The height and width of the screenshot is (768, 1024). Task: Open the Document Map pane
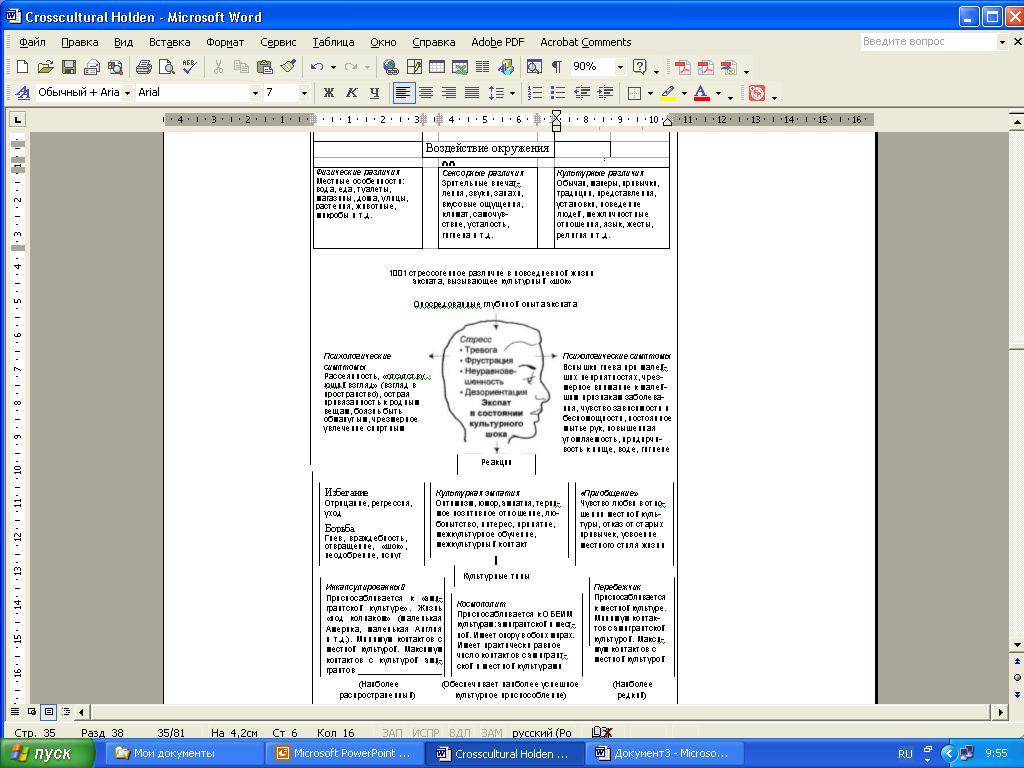point(534,67)
